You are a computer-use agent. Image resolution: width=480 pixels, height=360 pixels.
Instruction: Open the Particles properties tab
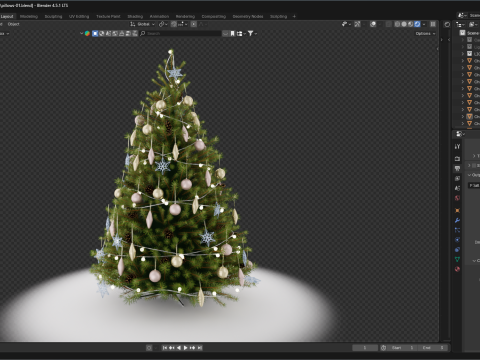[457, 230]
